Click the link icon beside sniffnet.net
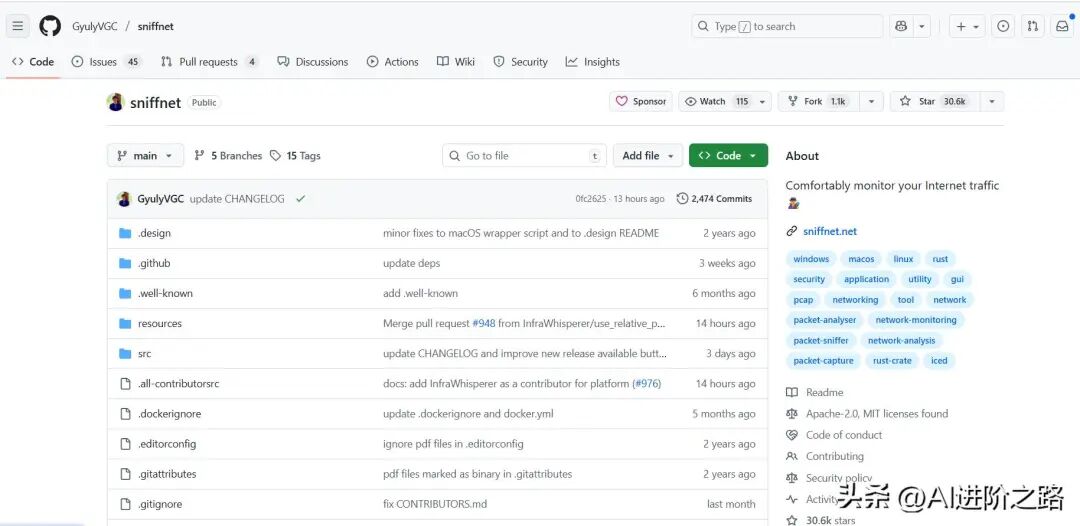 (792, 231)
